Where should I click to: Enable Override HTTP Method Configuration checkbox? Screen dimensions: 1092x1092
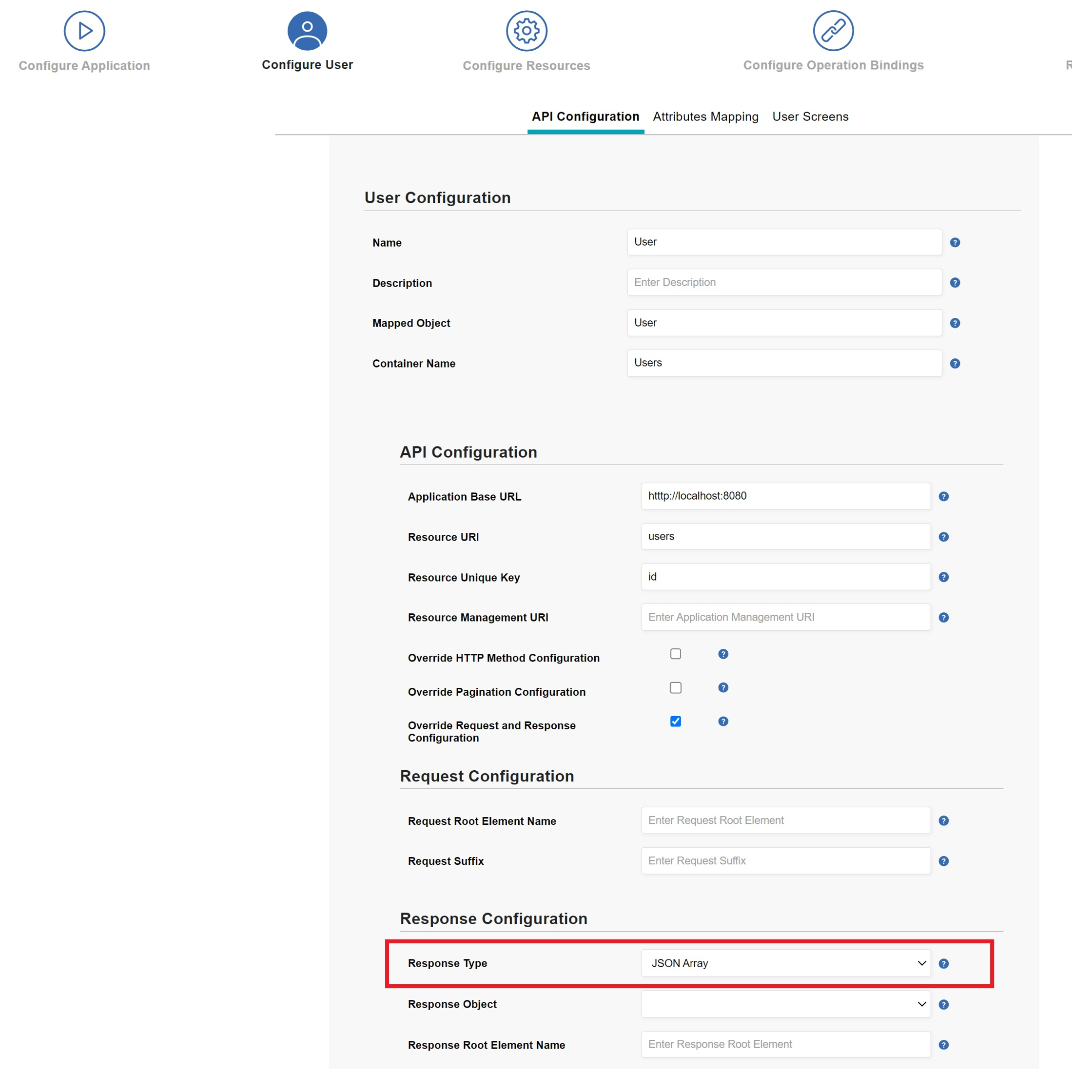coord(676,654)
